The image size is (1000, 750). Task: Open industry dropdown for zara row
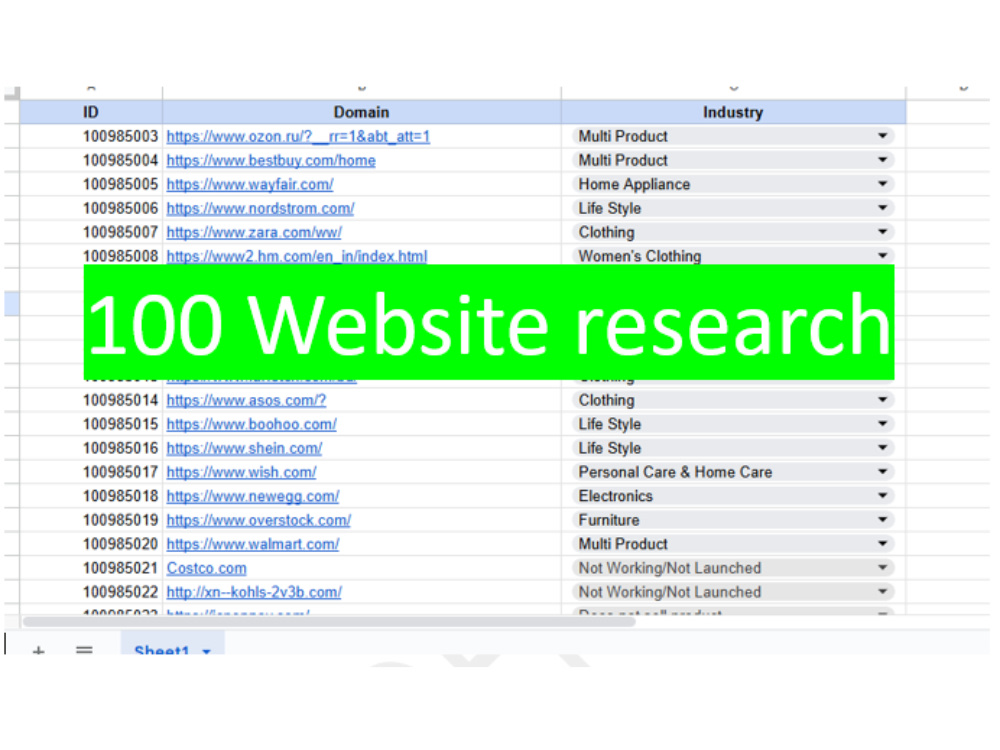click(883, 232)
